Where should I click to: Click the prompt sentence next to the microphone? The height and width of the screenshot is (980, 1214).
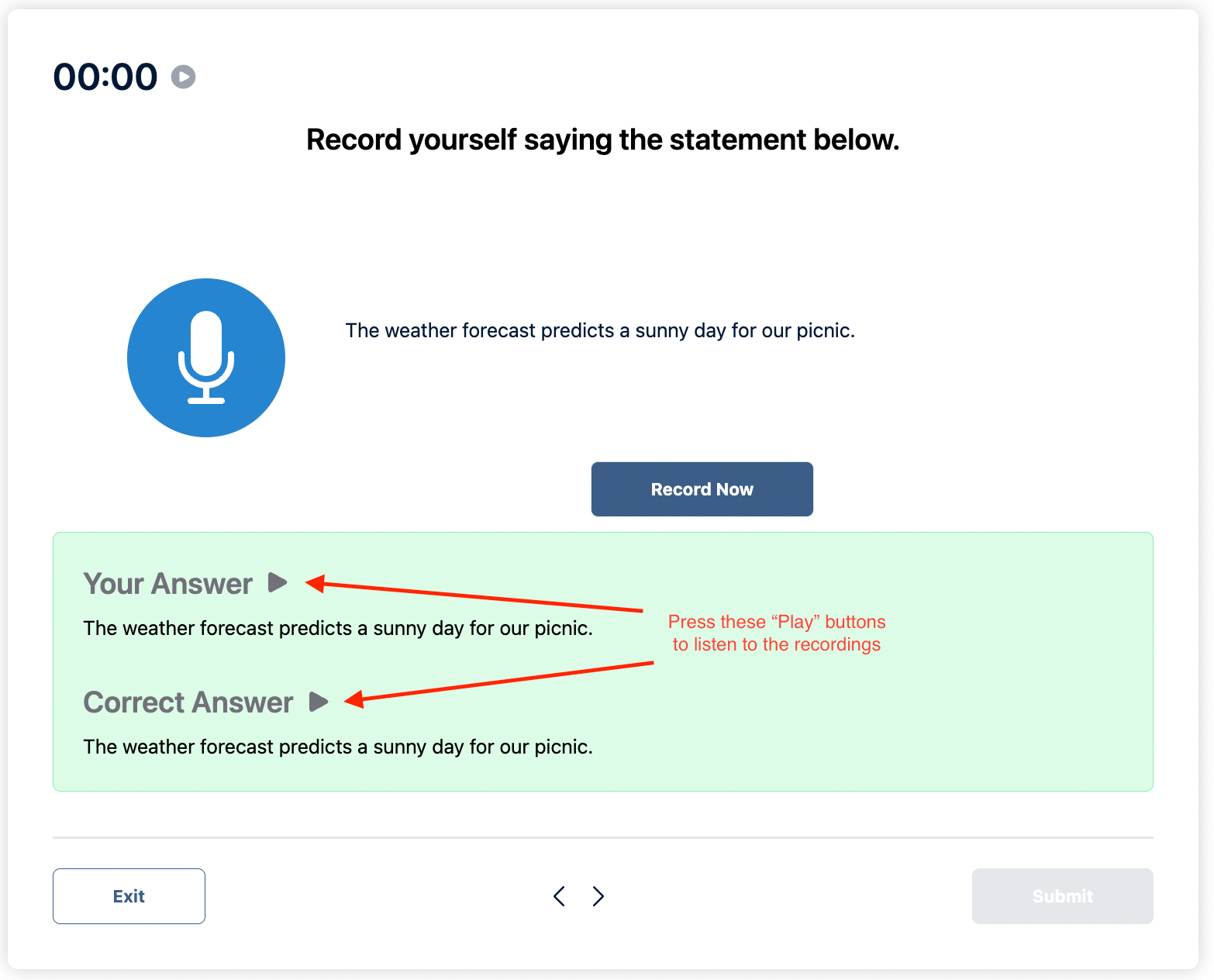point(600,330)
